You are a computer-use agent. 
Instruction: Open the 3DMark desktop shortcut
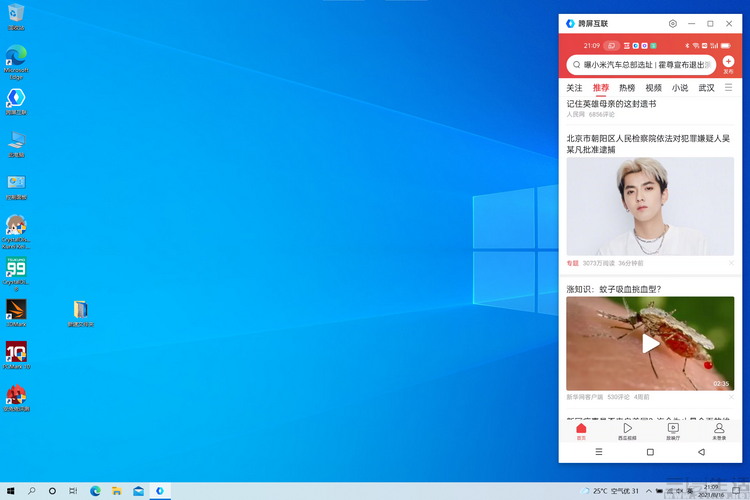click(x=16, y=313)
